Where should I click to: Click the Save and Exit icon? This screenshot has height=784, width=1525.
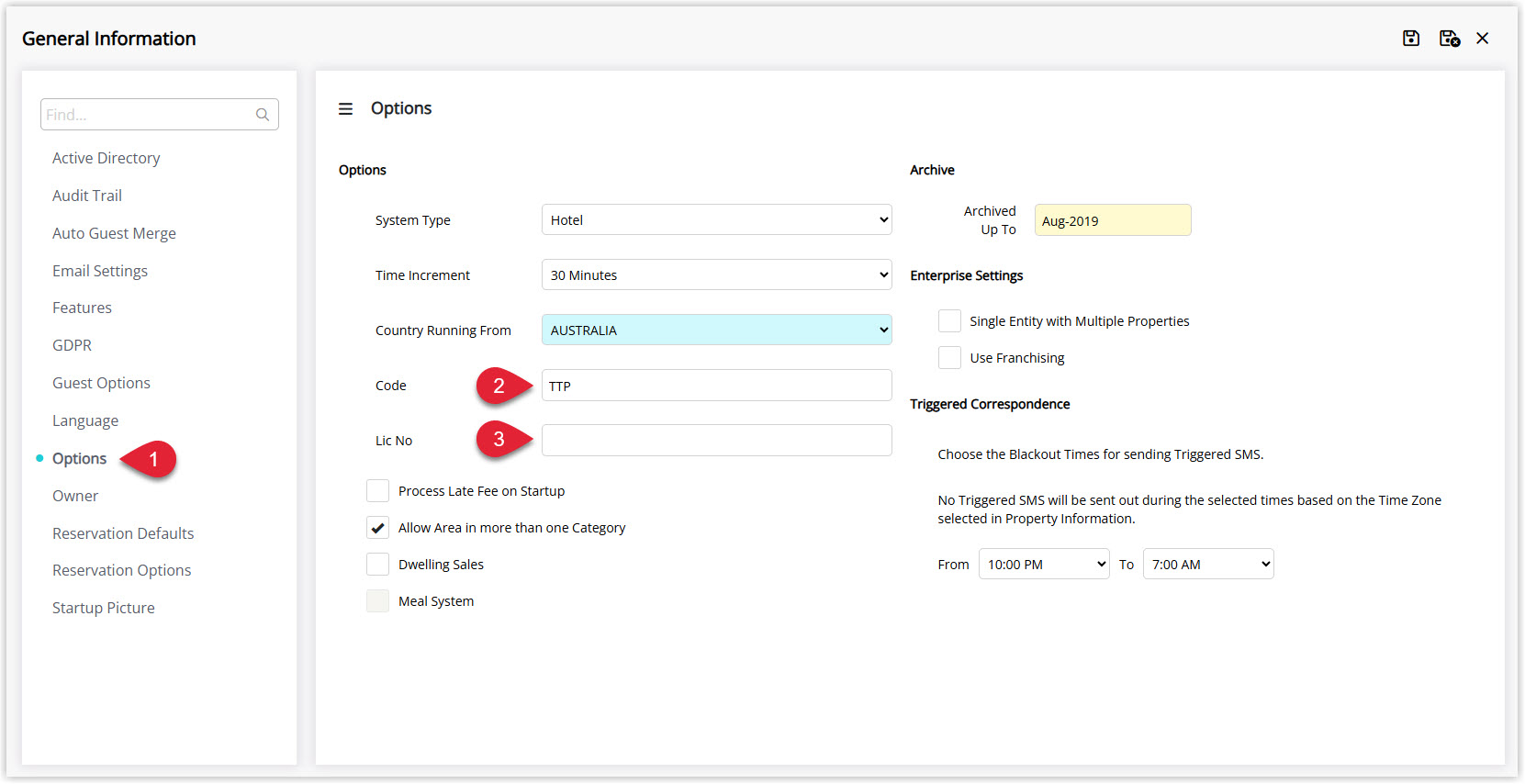pos(1450,39)
